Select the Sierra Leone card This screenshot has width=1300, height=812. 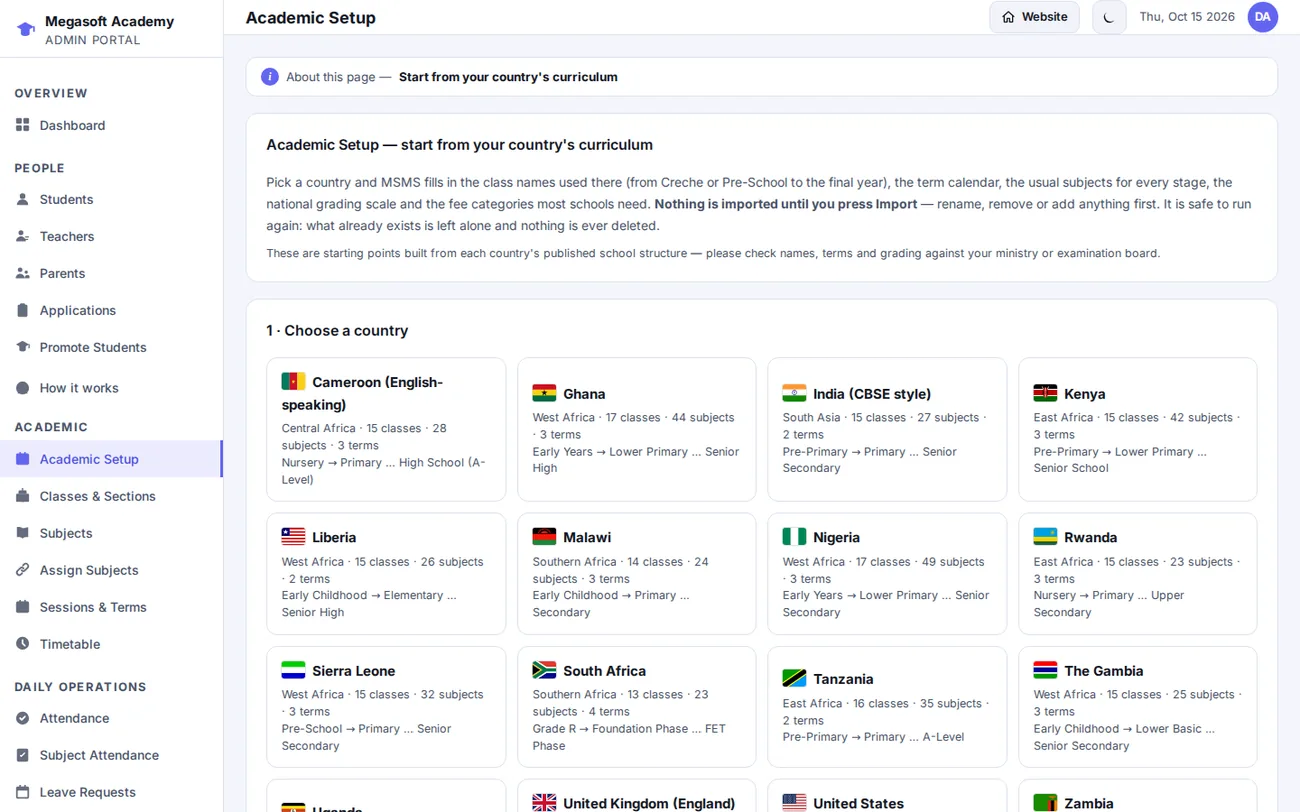386,707
